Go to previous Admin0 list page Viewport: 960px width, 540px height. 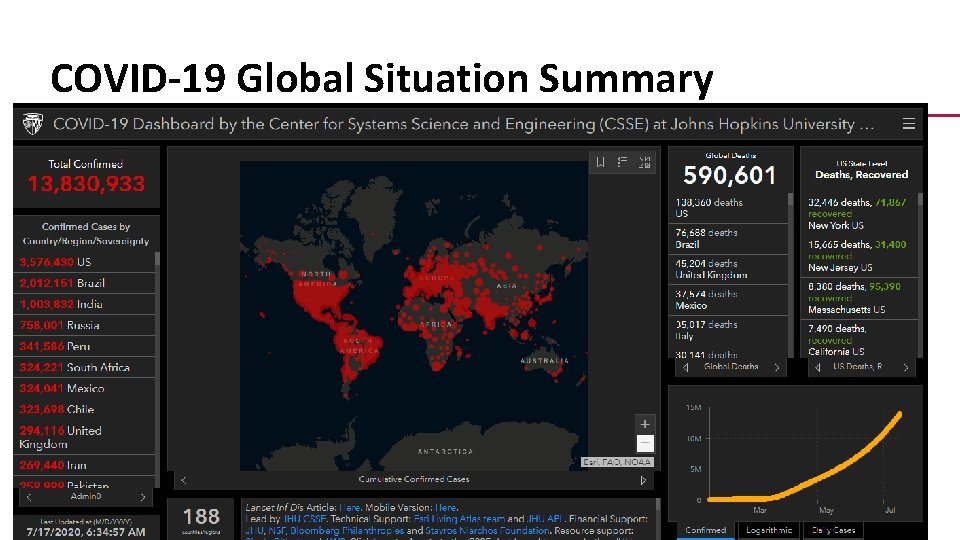tap(29, 497)
